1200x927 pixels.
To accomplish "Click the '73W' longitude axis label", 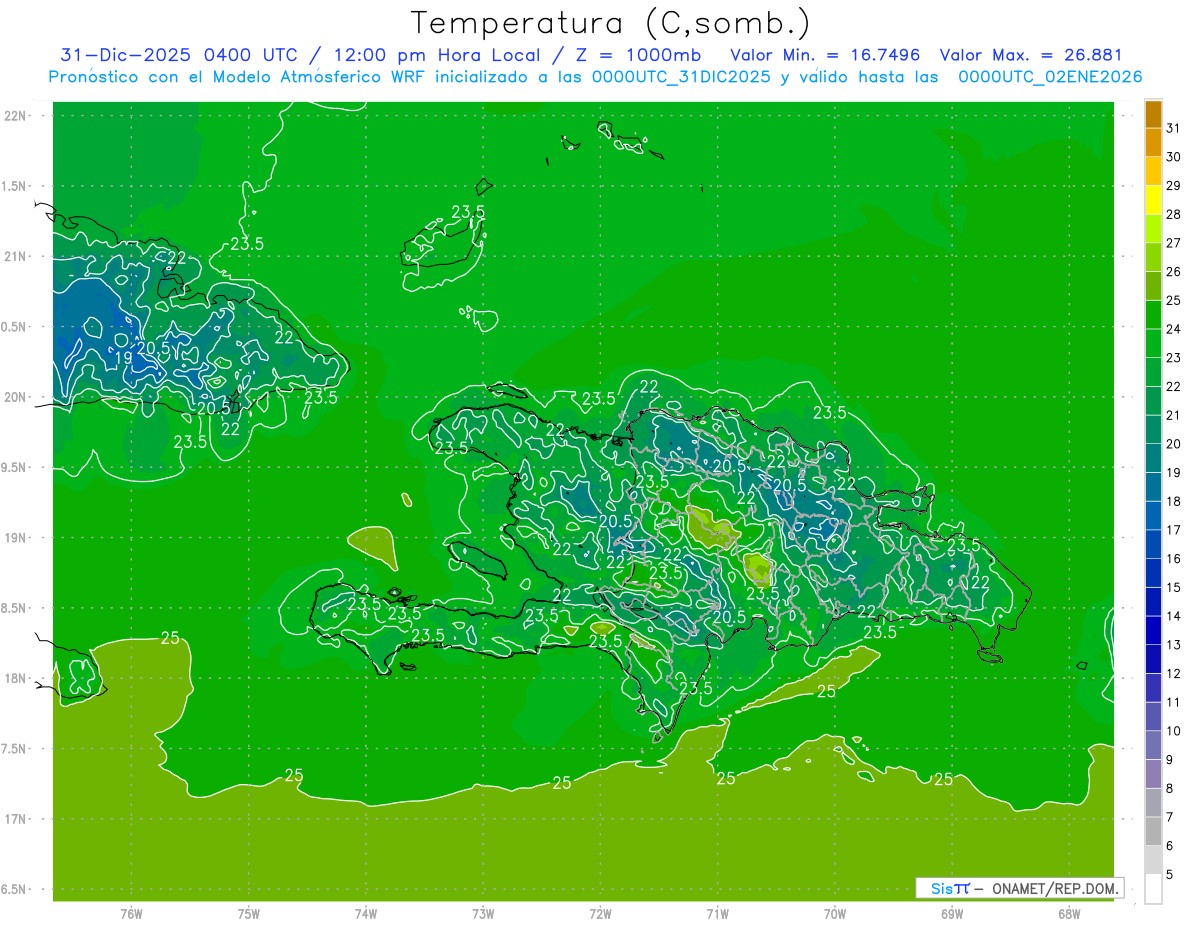I will tap(483, 914).
